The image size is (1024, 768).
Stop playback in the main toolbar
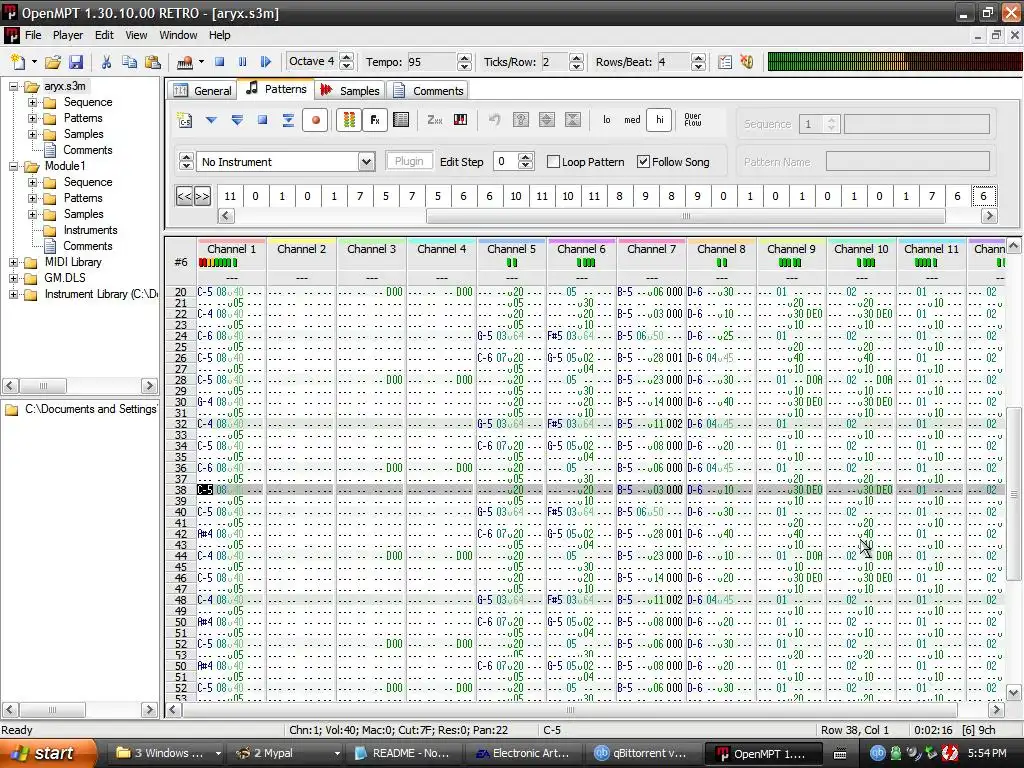(x=219, y=62)
